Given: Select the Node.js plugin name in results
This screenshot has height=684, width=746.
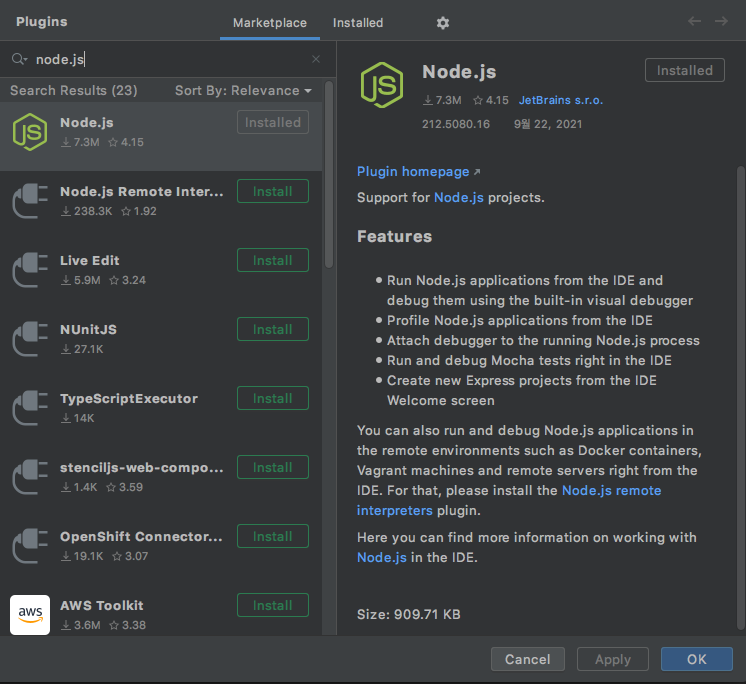Looking at the screenshot, I should (87, 123).
